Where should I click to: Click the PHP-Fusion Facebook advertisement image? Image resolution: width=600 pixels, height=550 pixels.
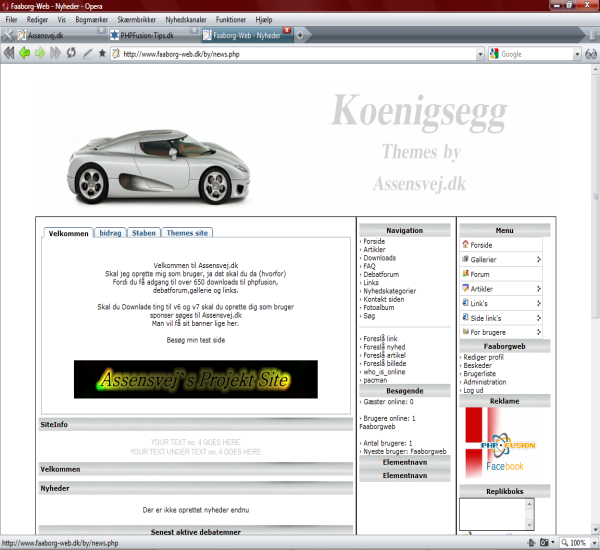pyautogui.click(x=501, y=443)
